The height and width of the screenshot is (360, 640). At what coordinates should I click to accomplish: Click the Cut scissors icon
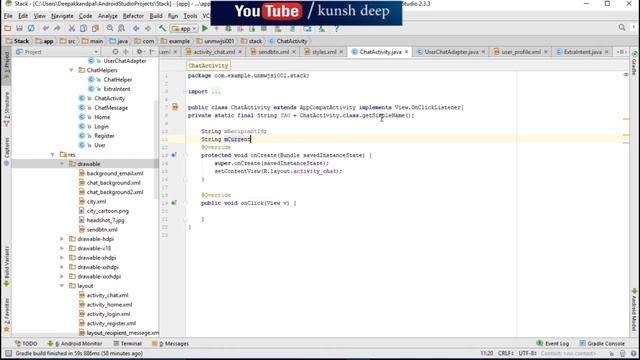pos(71,28)
